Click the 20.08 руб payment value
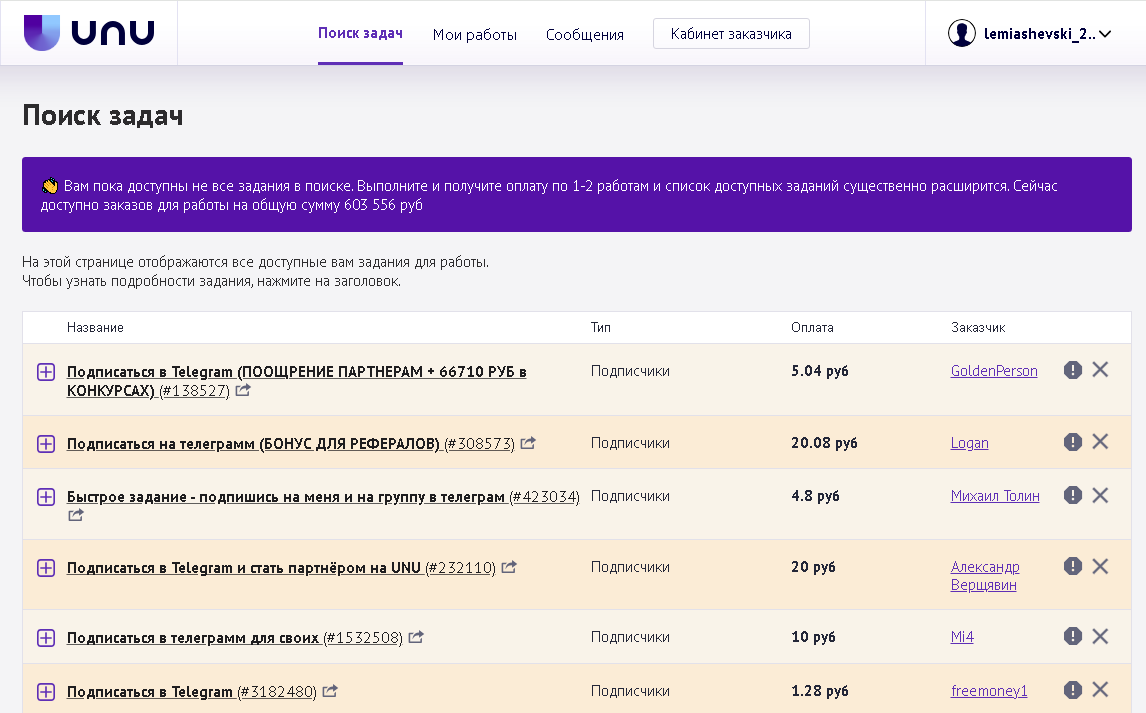Image resolution: width=1146 pixels, height=713 pixels. tap(824, 443)
